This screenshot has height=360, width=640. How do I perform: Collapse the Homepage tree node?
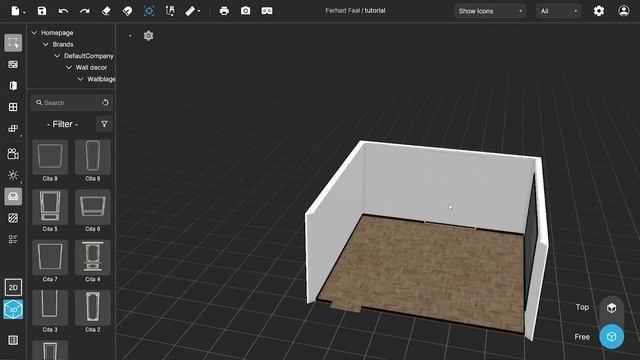point(34,33)
